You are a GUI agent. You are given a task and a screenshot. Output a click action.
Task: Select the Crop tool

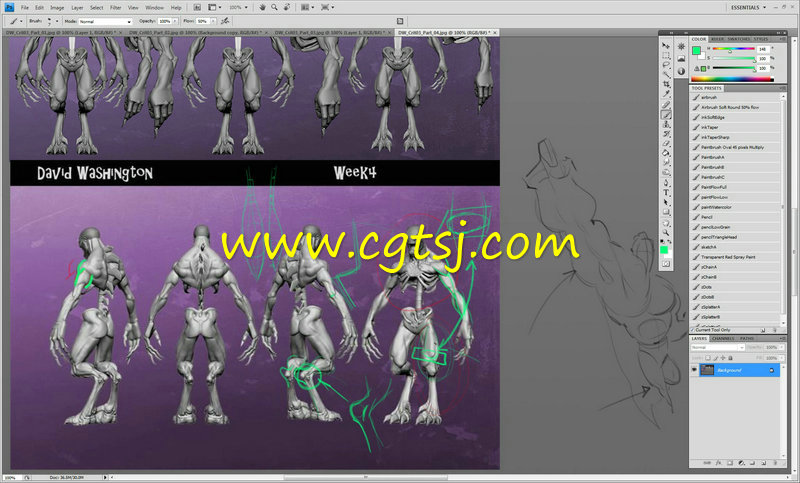point(666,85)
